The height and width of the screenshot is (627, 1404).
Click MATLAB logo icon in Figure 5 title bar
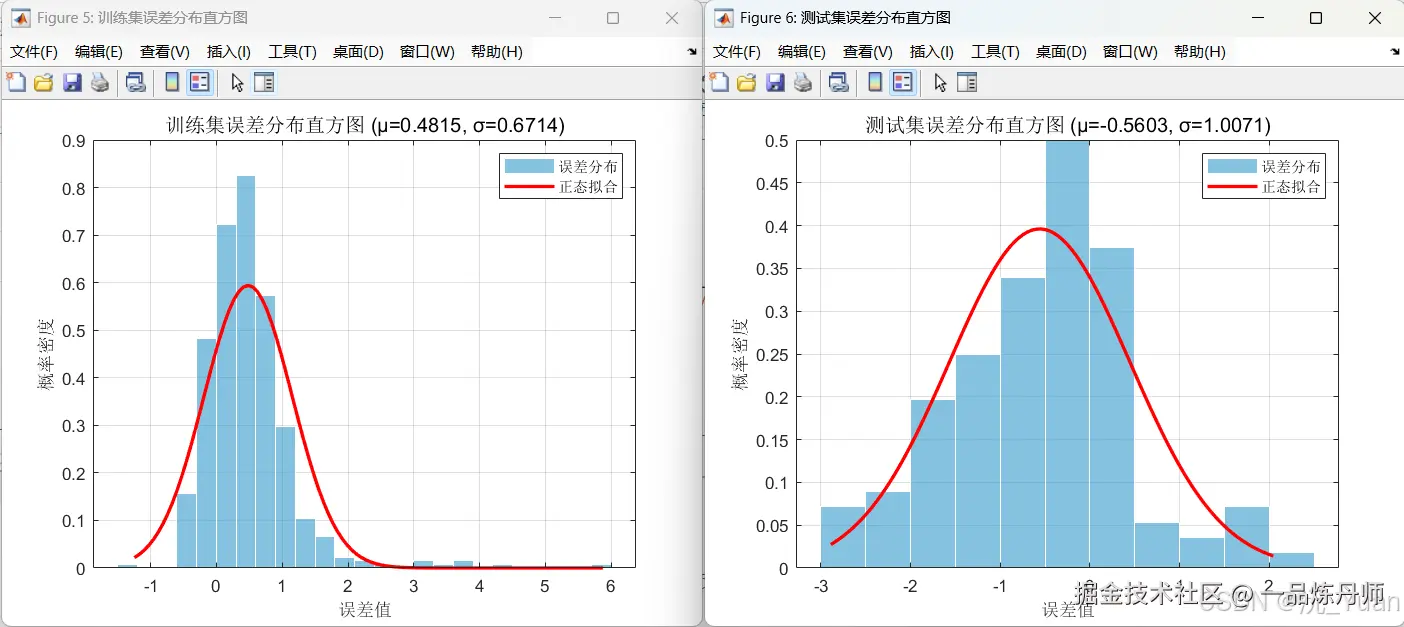click(20, 18)
